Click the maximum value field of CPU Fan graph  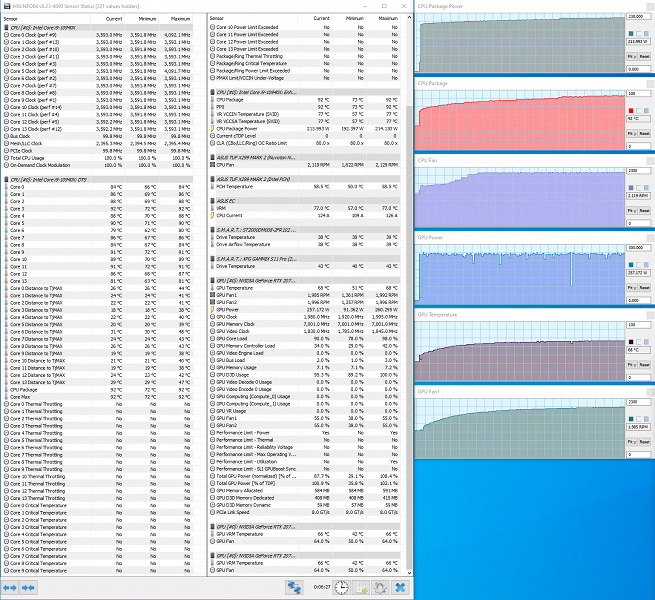[638, 170]
